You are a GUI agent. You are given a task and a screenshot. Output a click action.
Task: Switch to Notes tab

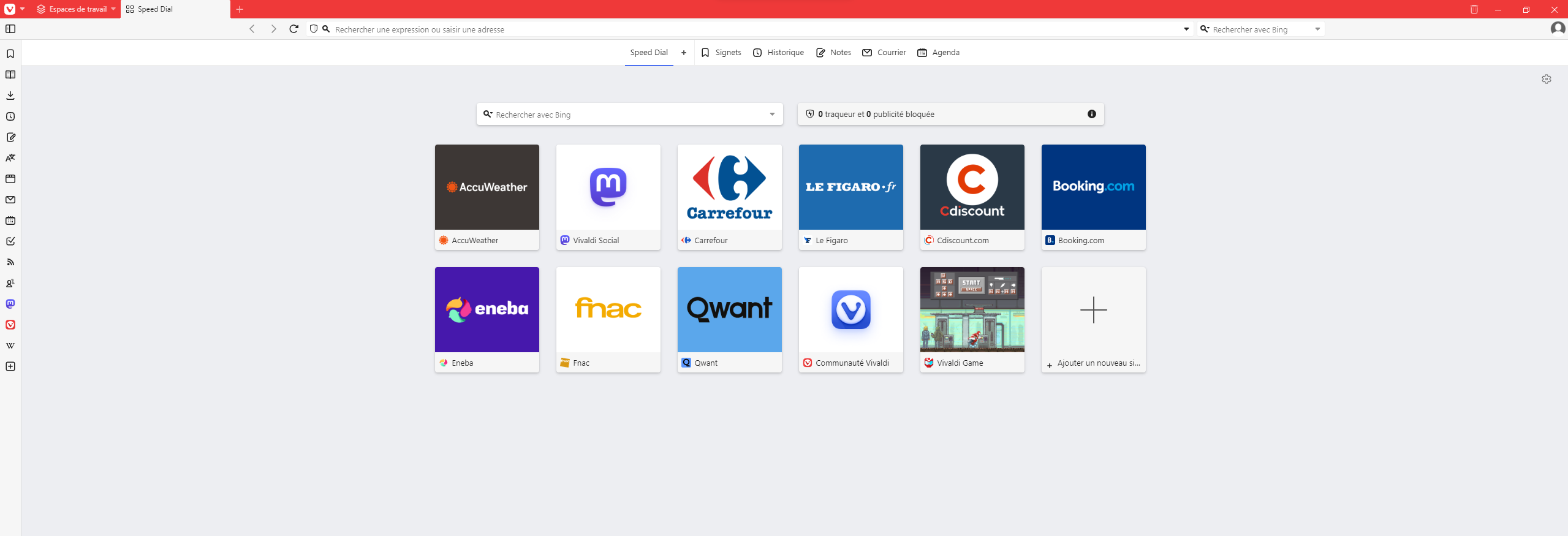click(x=833, y=53)
